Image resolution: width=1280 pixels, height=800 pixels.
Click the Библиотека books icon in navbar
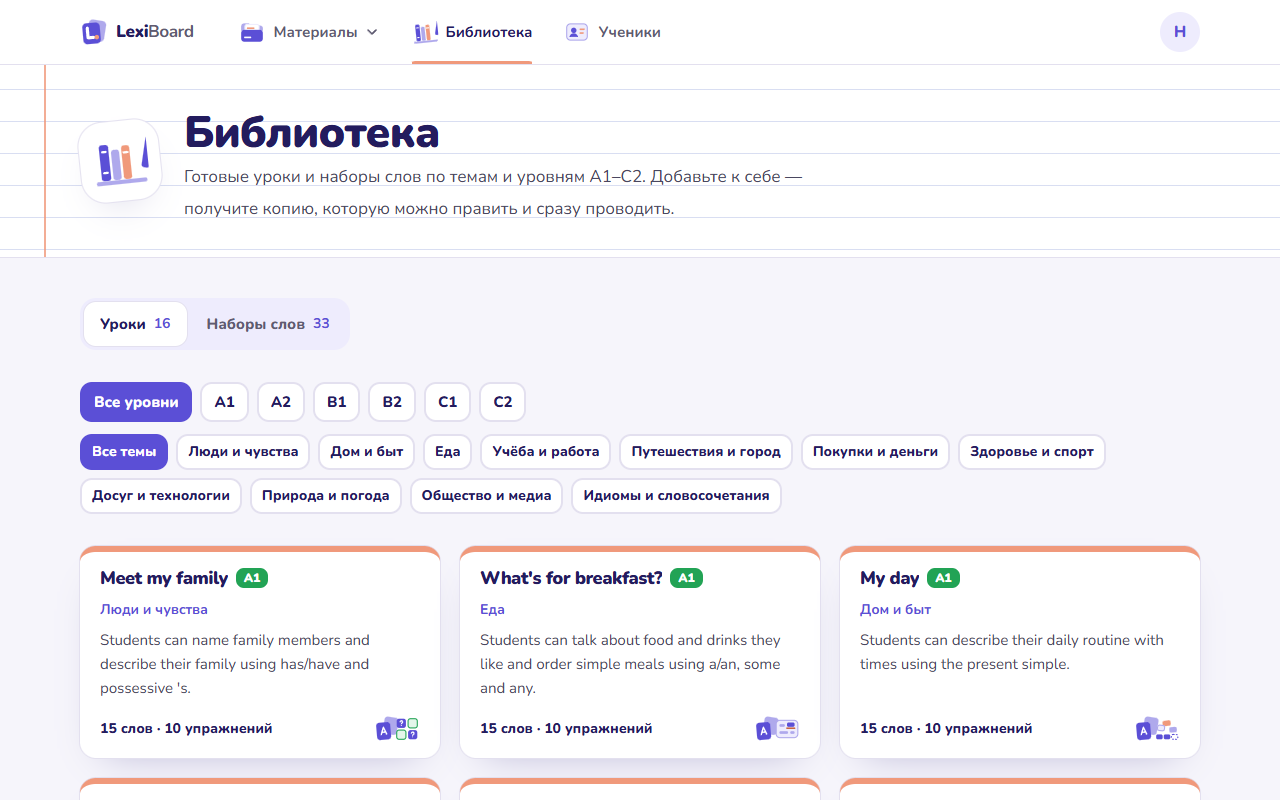[x=426, y=32]
